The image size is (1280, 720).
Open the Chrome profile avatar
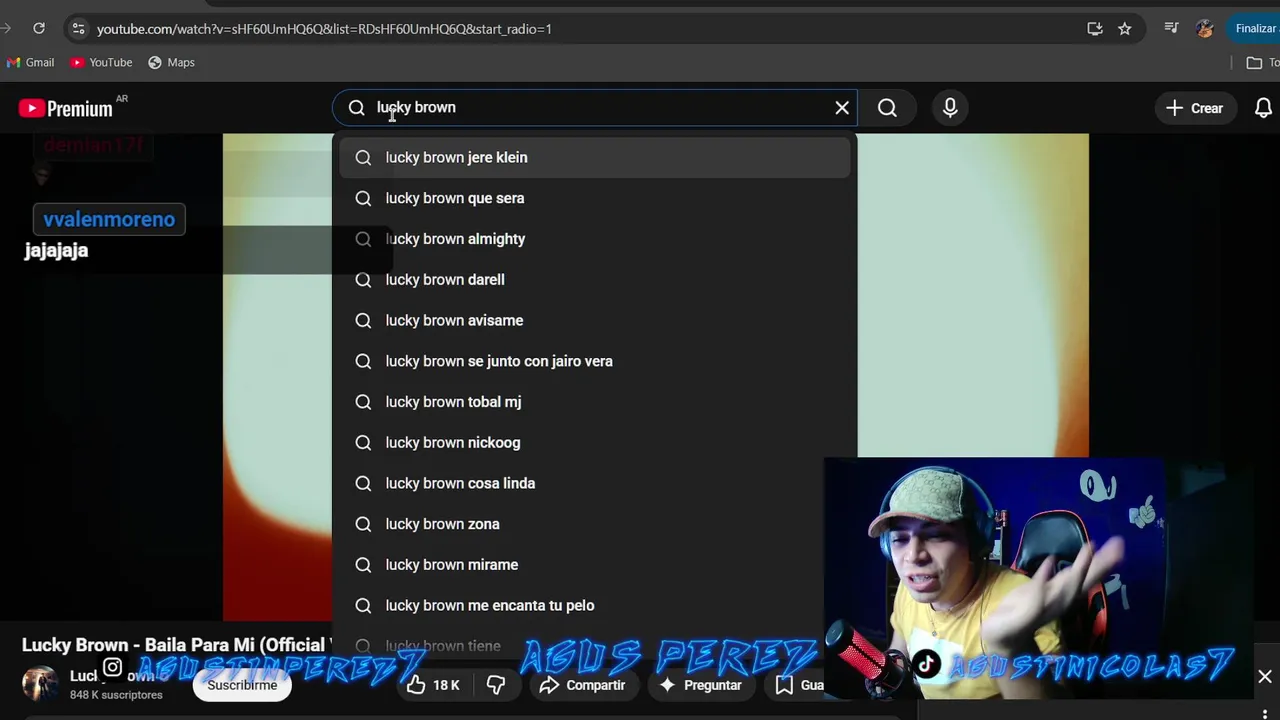coord(1205,28)
